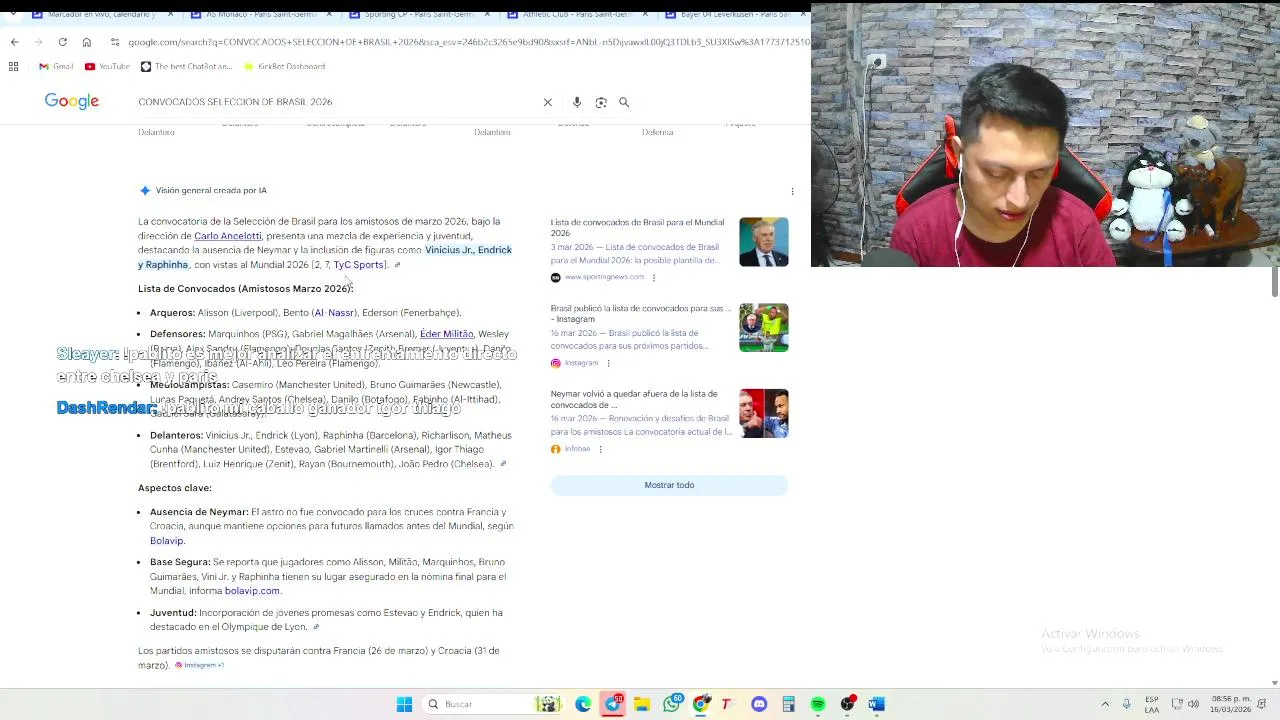This screenshot has height=720, width=1280.
Task: Open the Windows Start menu
Action: (x=404, y=704)
